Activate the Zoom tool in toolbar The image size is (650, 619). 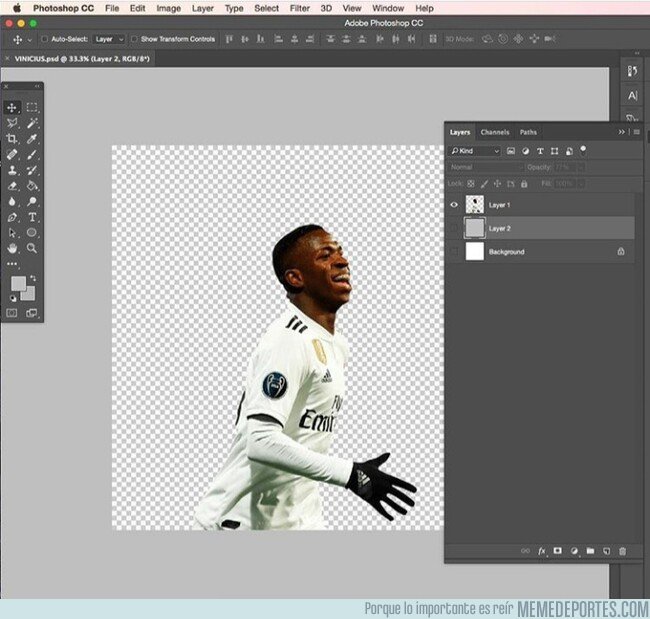[32, 247]
